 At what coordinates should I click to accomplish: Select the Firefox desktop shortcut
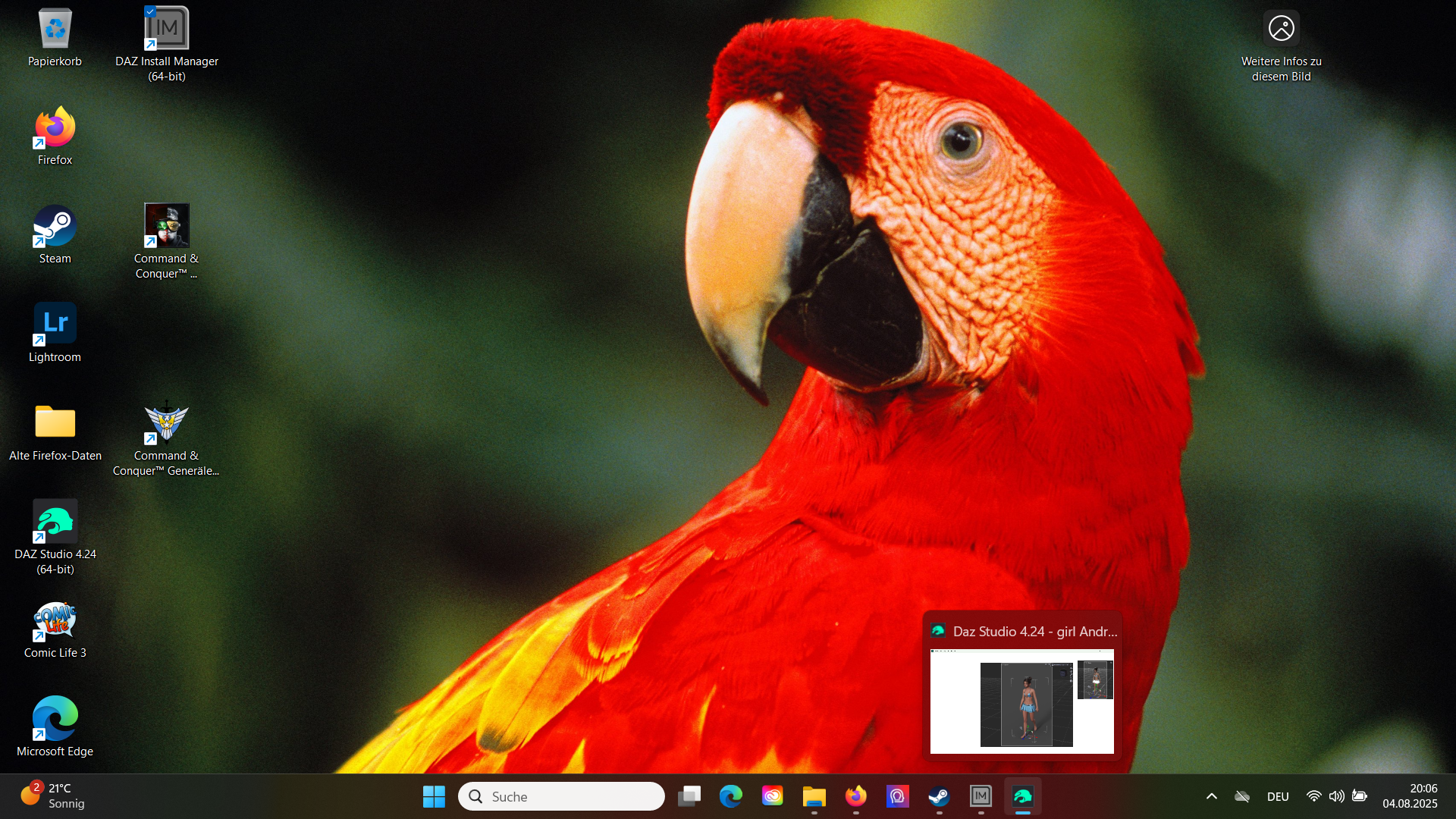55,136
